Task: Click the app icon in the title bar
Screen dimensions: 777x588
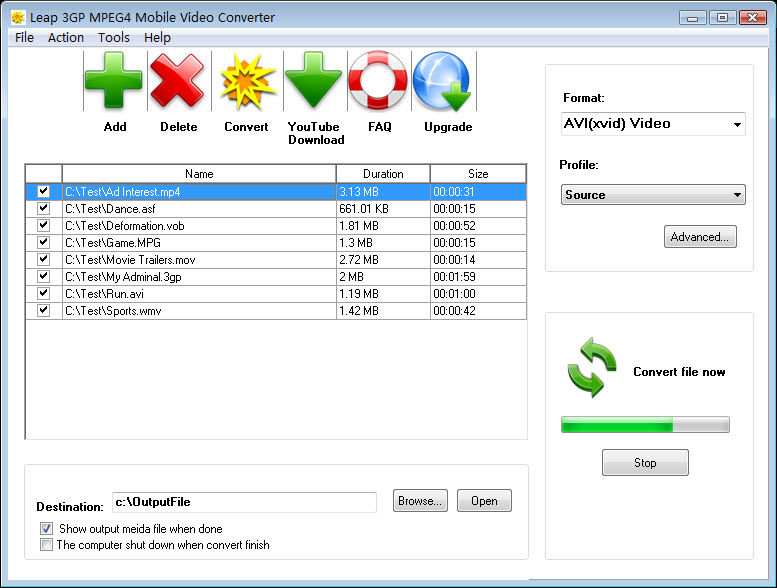Action: pyautogui.click(x=18, y=18)
